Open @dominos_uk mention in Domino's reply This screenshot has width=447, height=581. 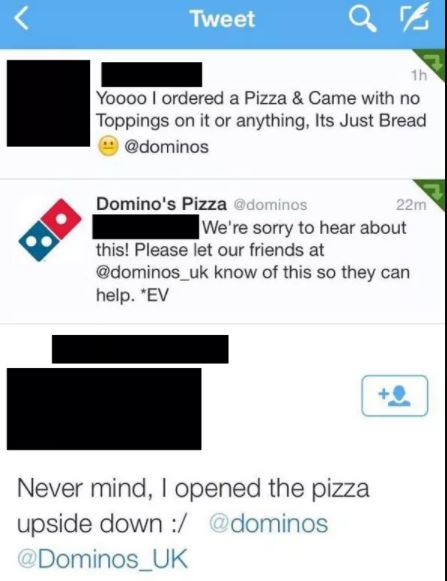pos(152,273)
